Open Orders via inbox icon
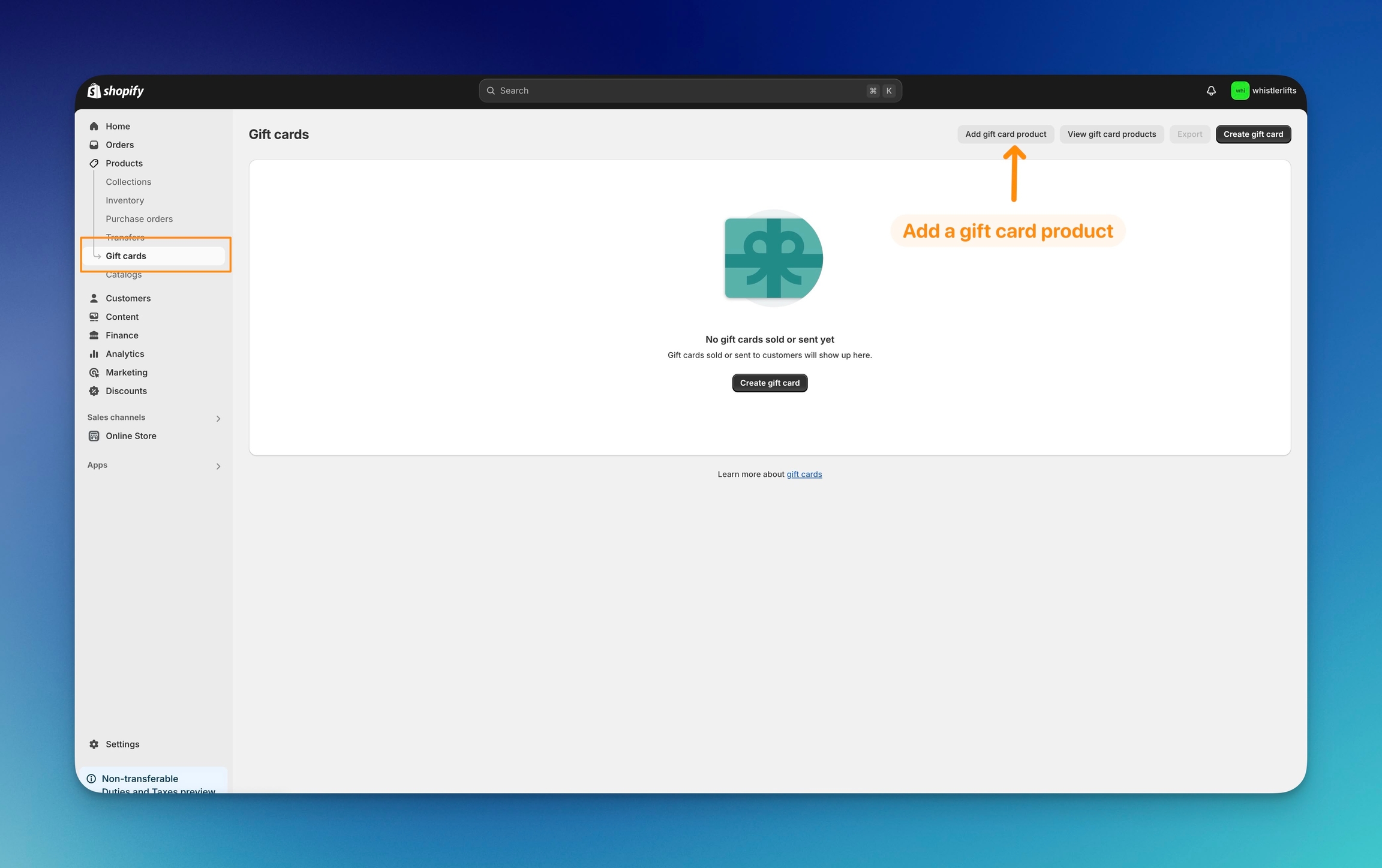 [94, 145]
